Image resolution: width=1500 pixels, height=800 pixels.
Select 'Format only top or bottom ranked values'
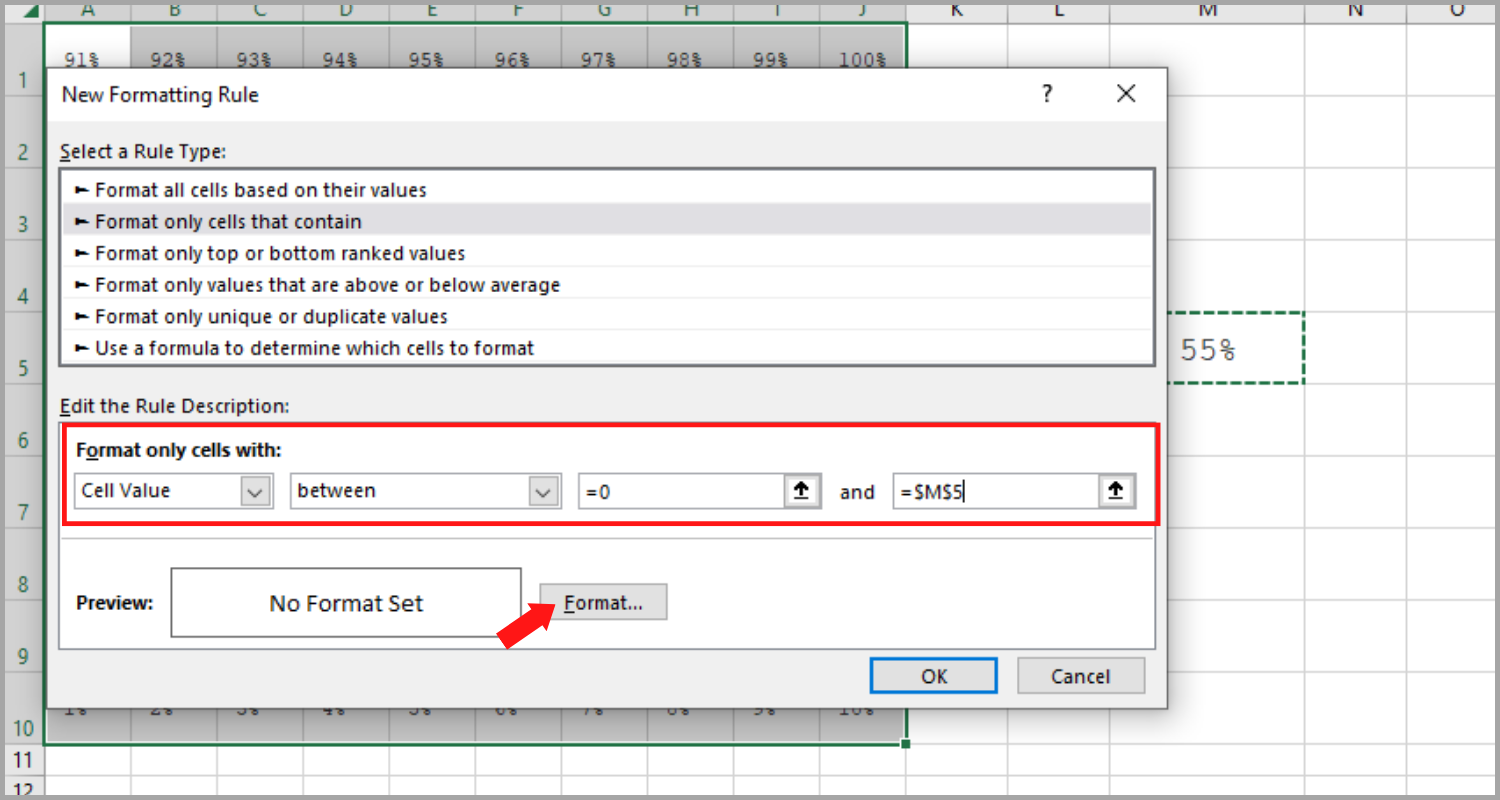(280, 253)
